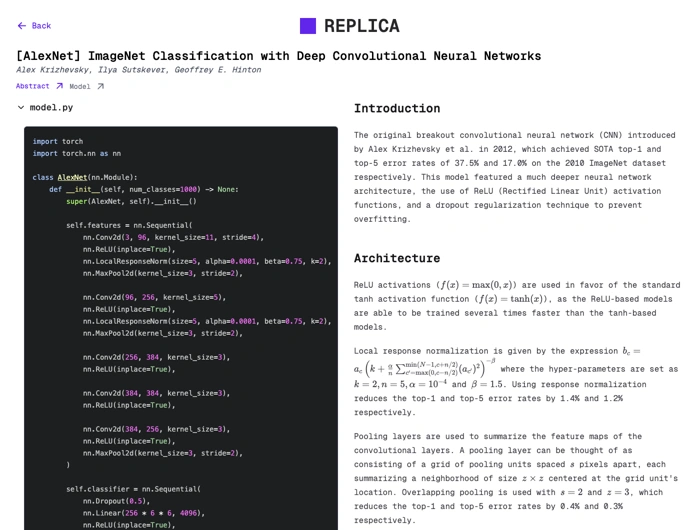Click the 'import torch' line in code
700x530 pixels.
(x=58, y=141)
